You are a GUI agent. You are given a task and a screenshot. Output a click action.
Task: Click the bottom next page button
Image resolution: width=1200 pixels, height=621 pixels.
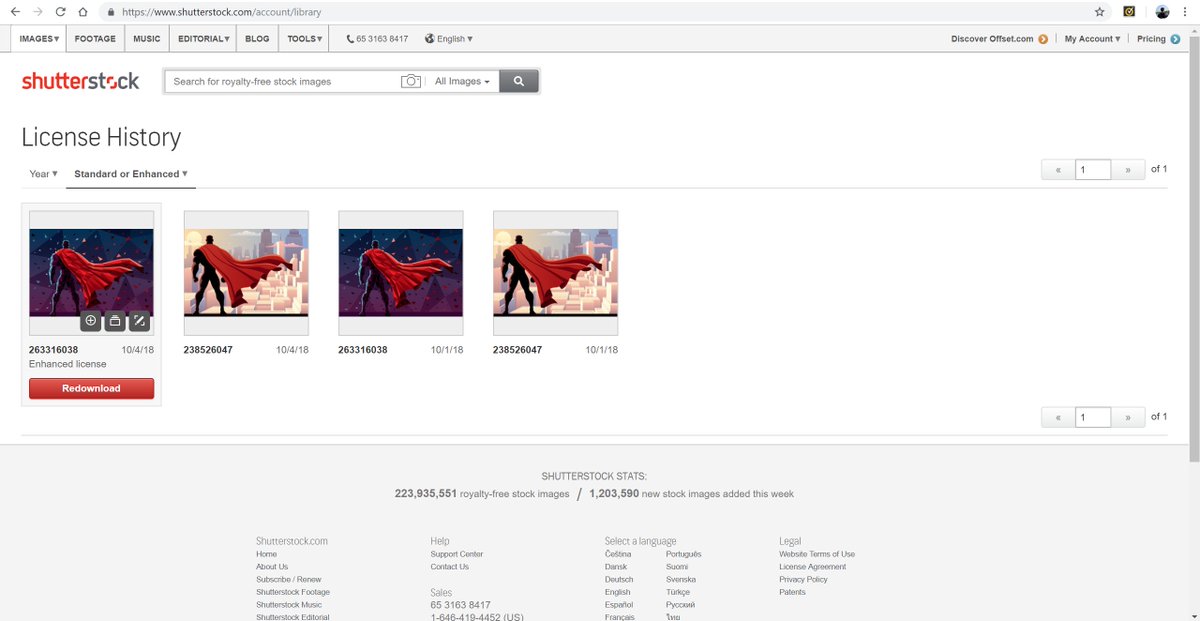pyautogui.click(x=1128, y=417)
